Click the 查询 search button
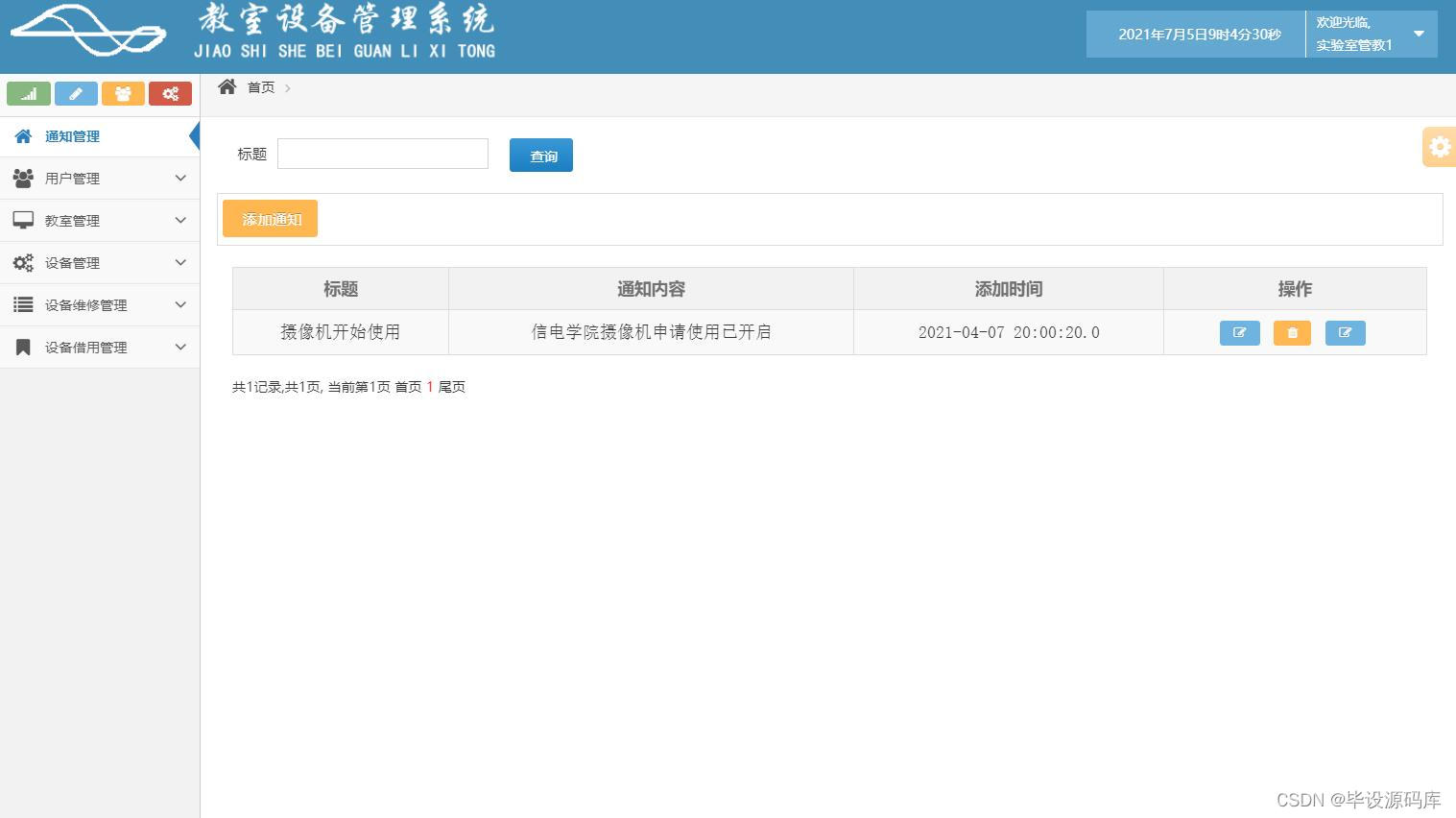The image size is (1456, 818). click(541, 156)
